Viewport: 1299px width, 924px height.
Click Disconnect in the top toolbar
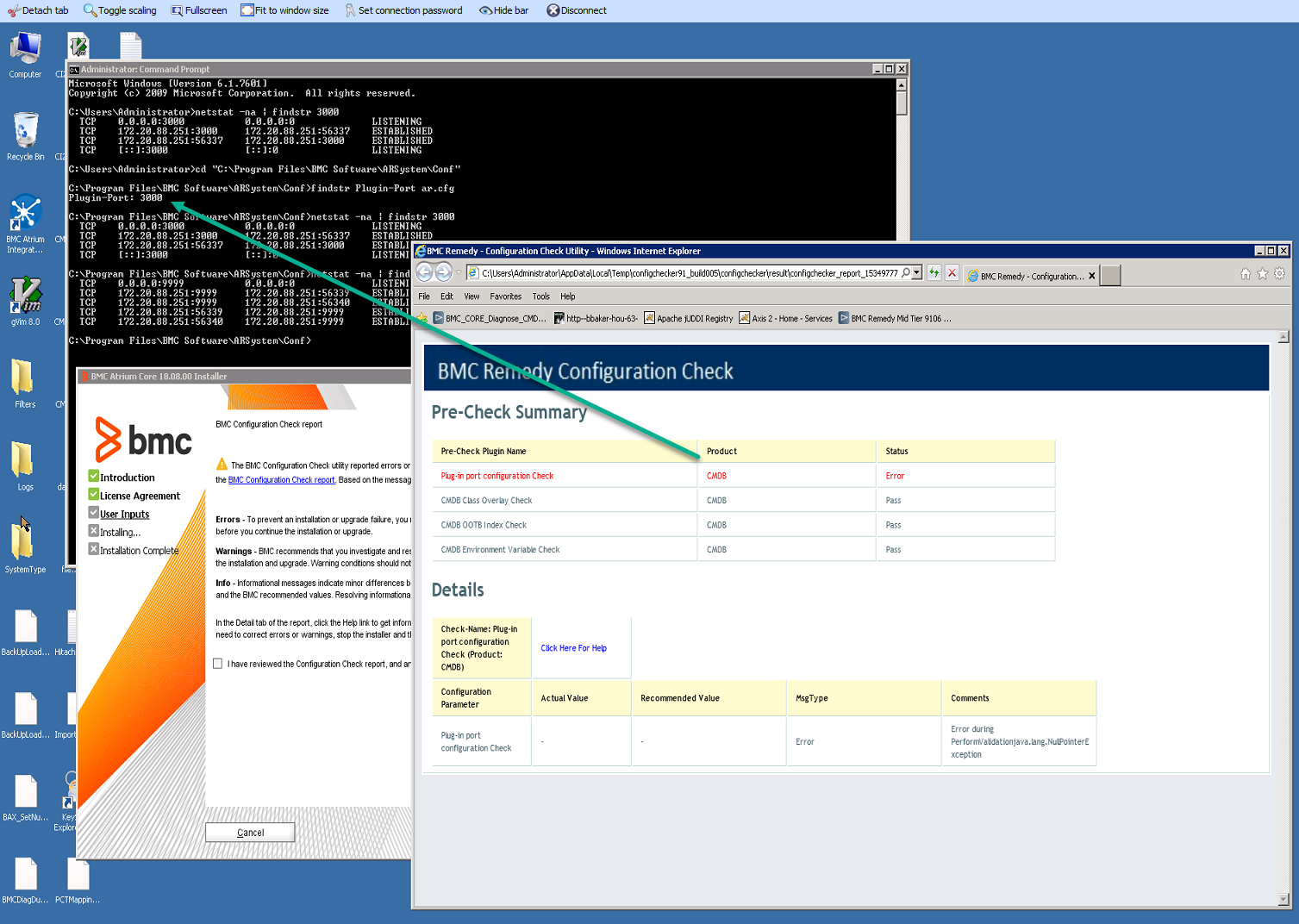coord(577,10)
